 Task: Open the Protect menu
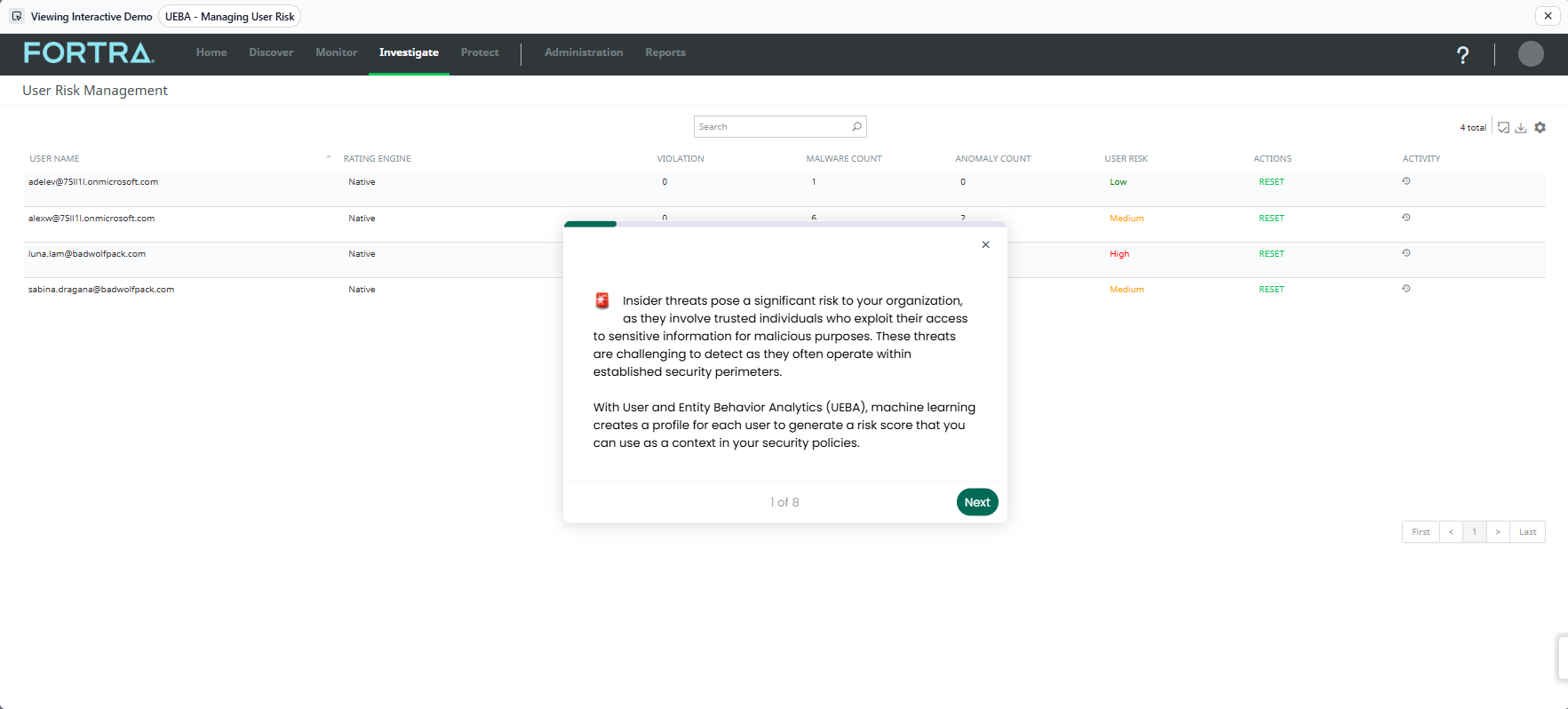480,52
